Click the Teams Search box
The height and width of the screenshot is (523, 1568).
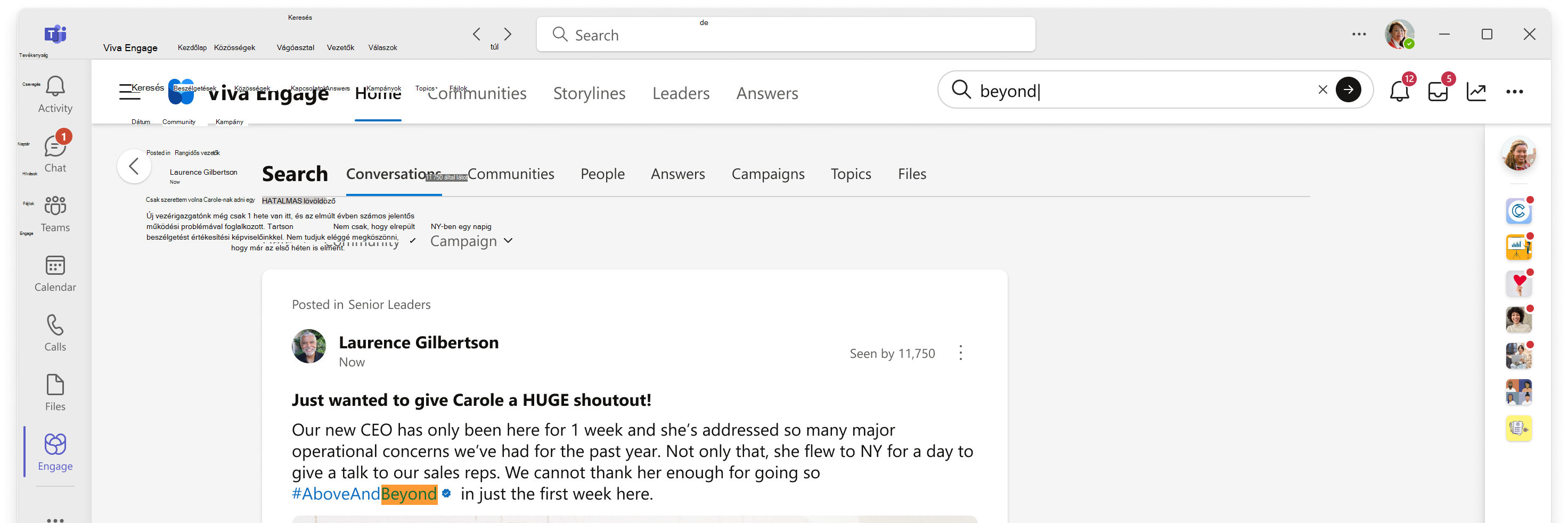(785, 35)
